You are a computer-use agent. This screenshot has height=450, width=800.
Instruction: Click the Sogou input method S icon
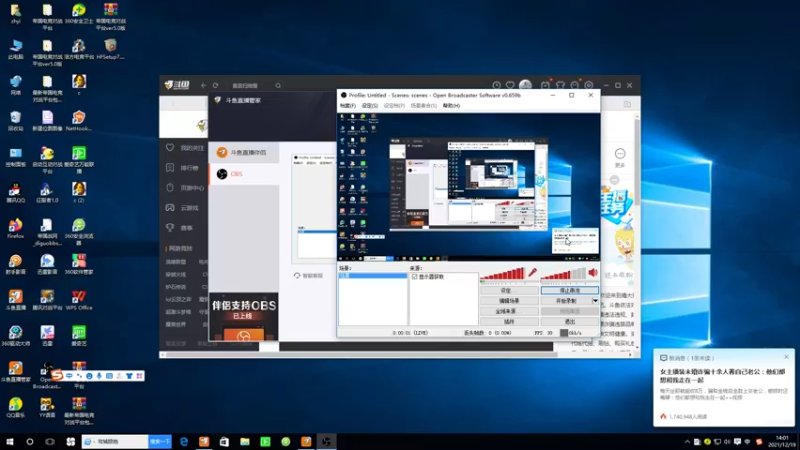(x=57, y=376)
